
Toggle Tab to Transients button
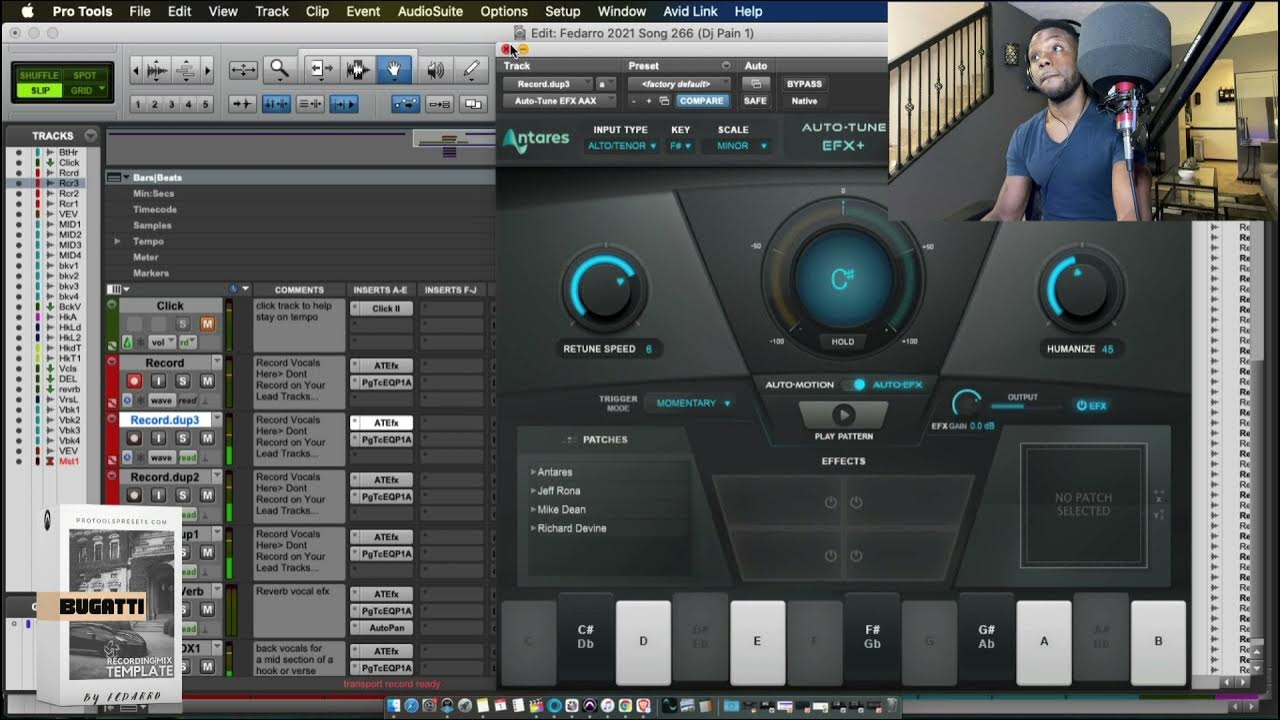click(242, 103)
